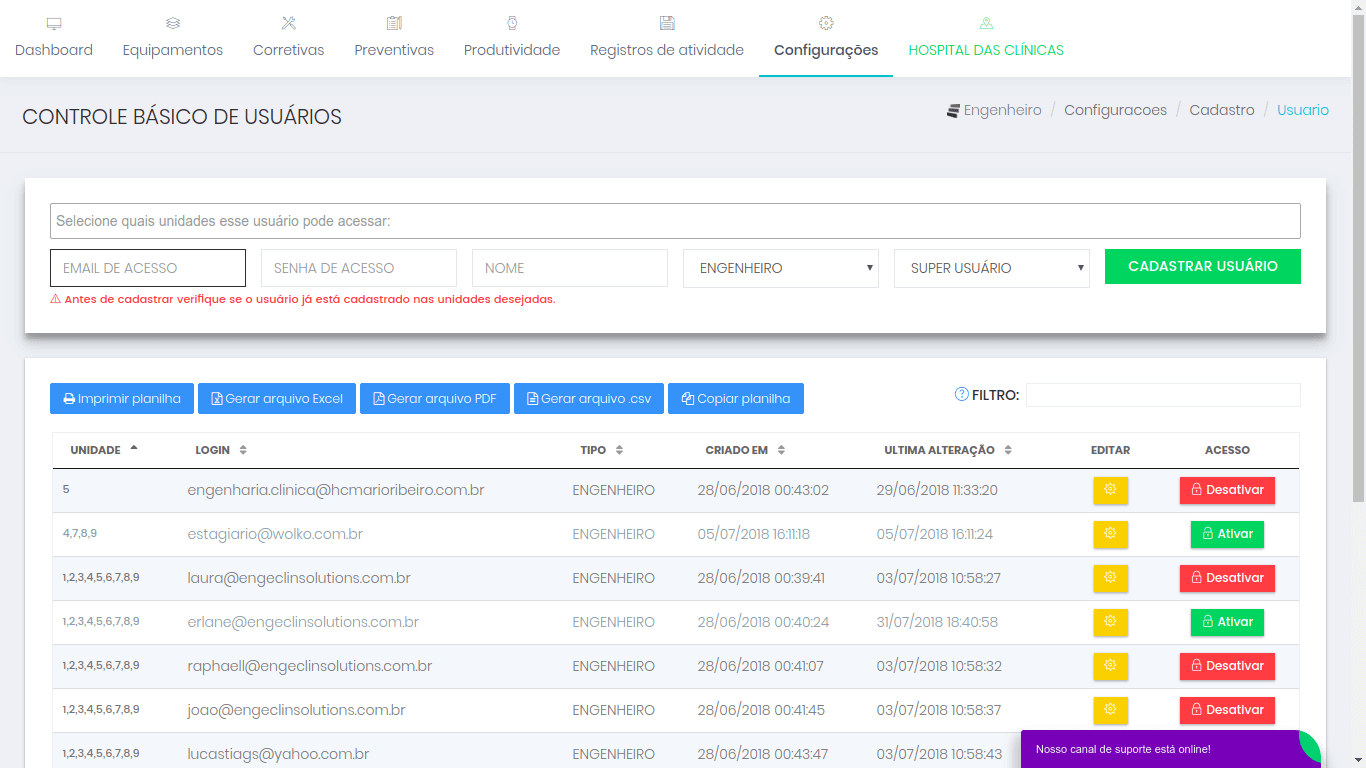
Task: Click the Equipamentos layers icon
Action: tap(173, 23)
